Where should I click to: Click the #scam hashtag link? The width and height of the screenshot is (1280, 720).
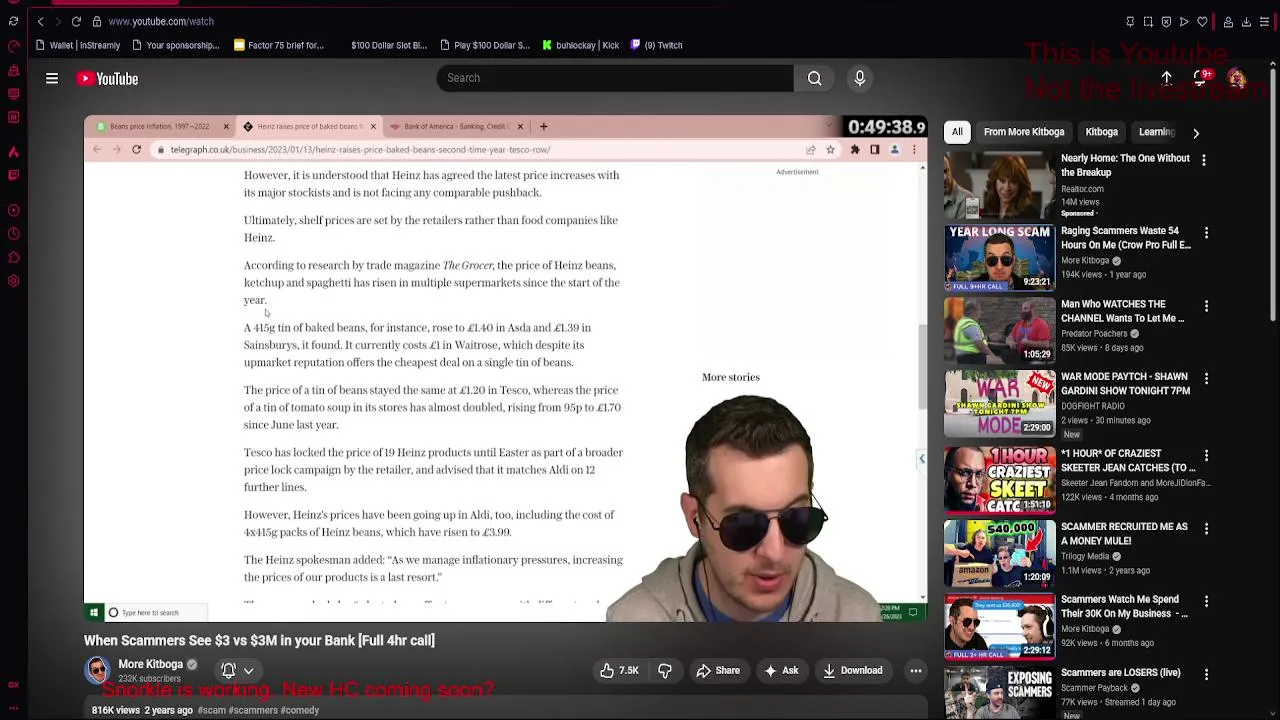211,710
